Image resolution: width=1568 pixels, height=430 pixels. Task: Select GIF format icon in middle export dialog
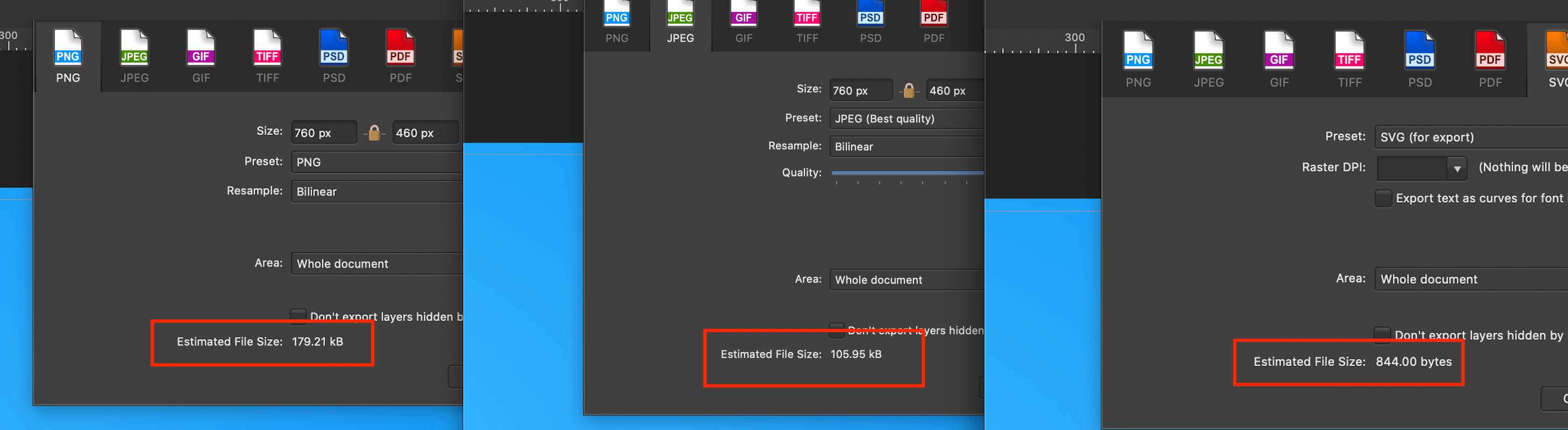click(743, 13)
